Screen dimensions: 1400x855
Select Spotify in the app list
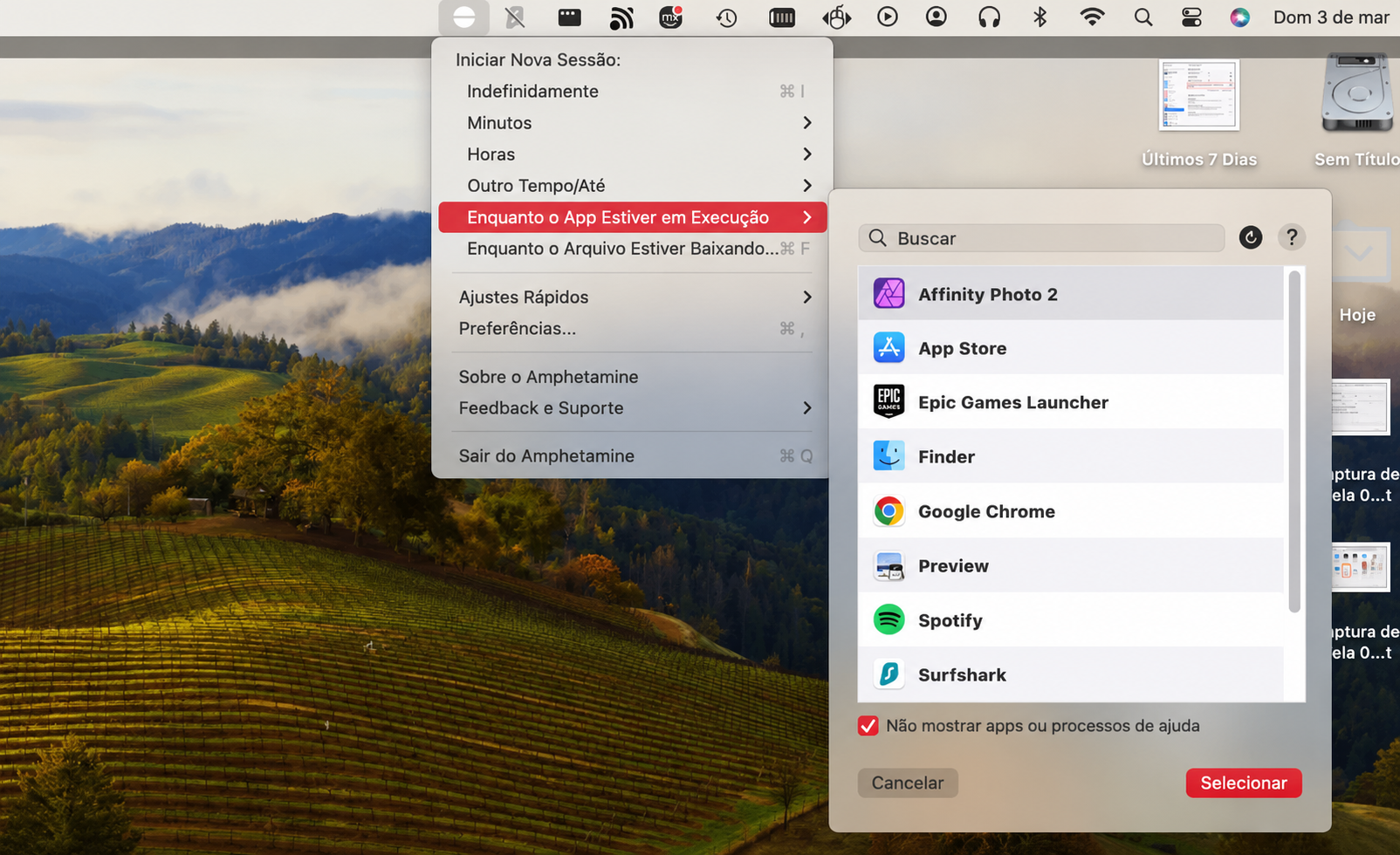pos(1071,620)
